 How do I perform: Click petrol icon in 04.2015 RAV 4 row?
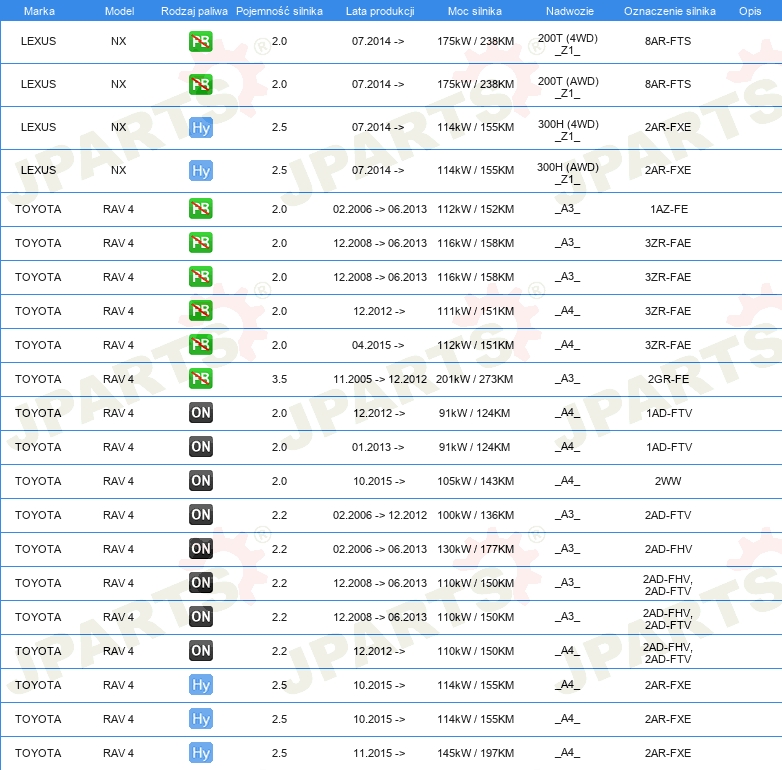(x=201, y=345)
